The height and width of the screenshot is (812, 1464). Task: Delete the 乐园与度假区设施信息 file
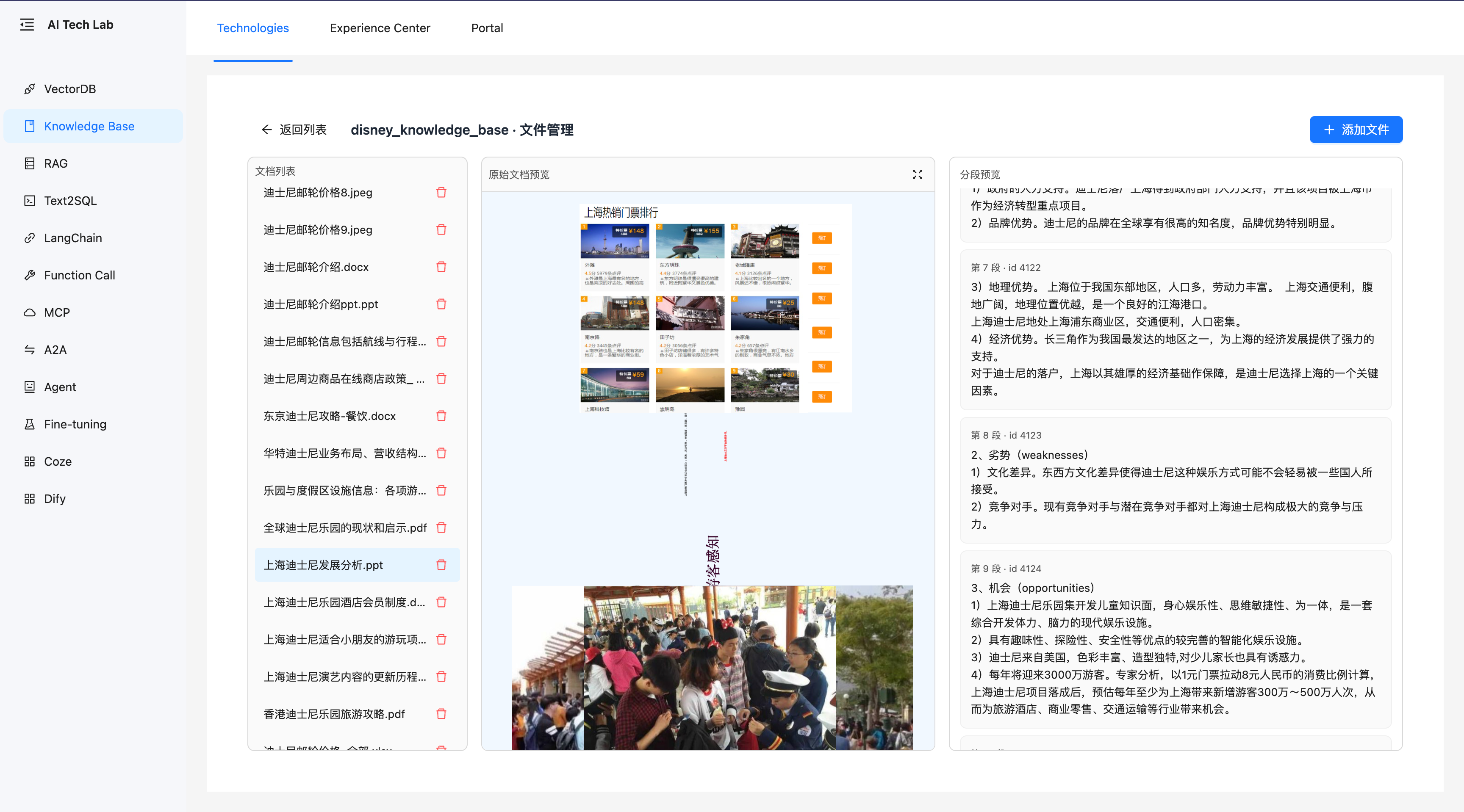point(441,491)
